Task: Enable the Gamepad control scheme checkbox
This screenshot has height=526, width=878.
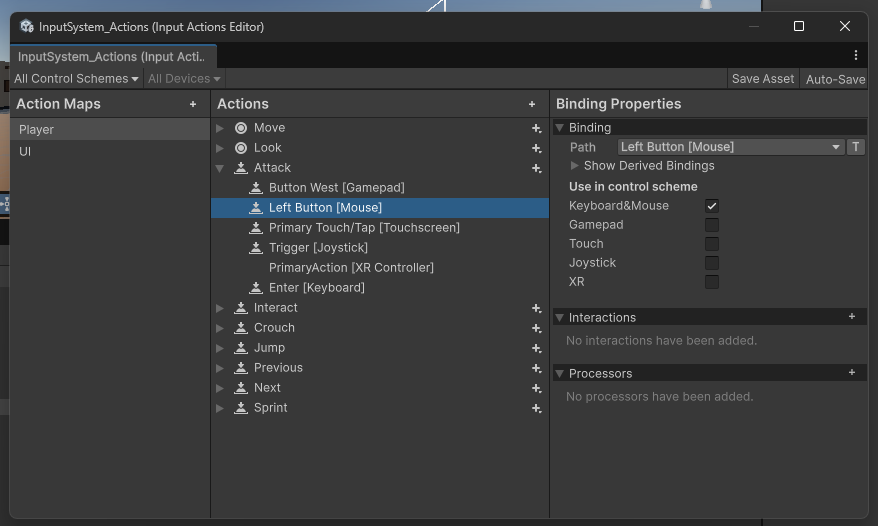Action: (712, 225)
